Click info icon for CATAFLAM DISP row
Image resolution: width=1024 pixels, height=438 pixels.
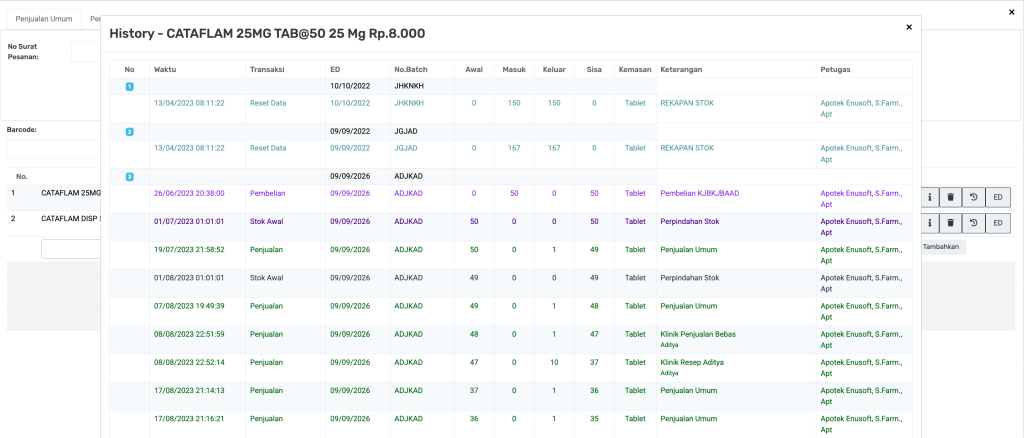click(929, 223)
